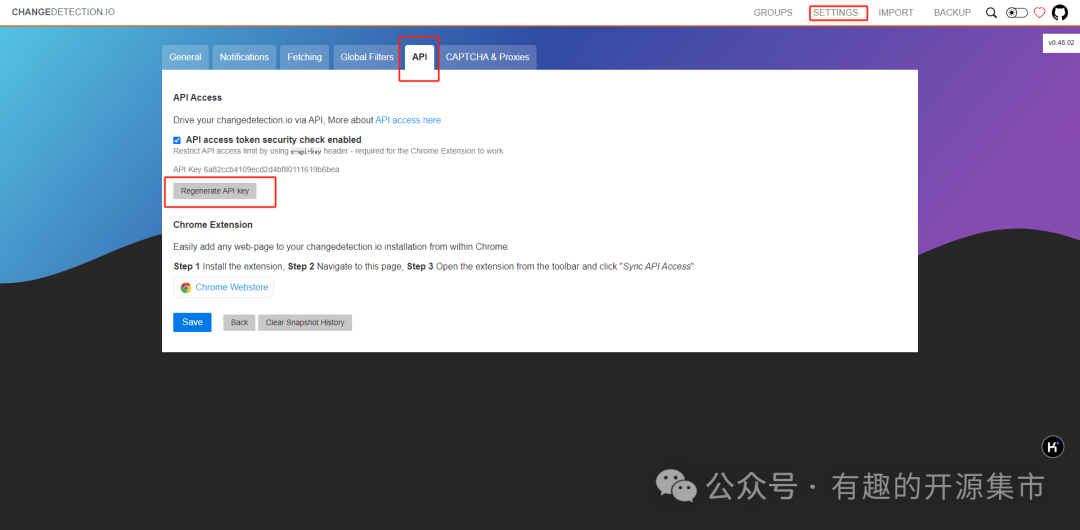Click the Regenerate API key button
The height and width of the screenshot is (530, 1080).
215,191
